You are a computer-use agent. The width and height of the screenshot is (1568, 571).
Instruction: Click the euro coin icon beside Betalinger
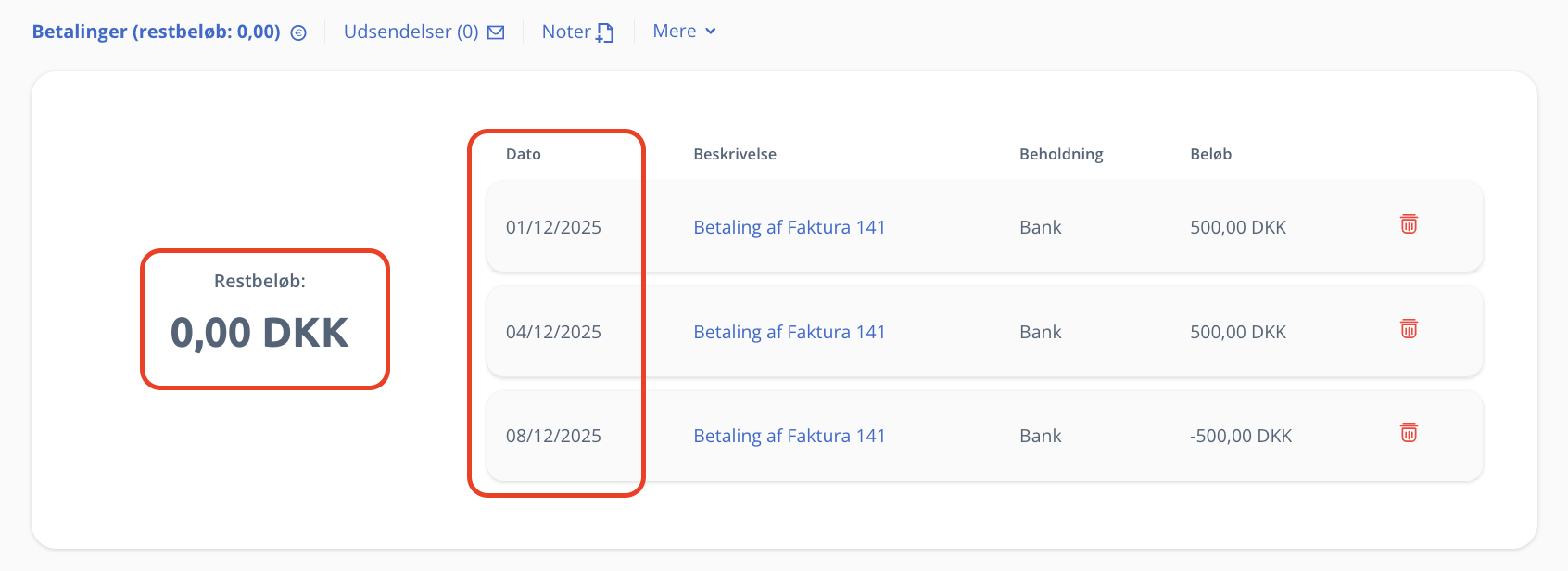(298, 32)
